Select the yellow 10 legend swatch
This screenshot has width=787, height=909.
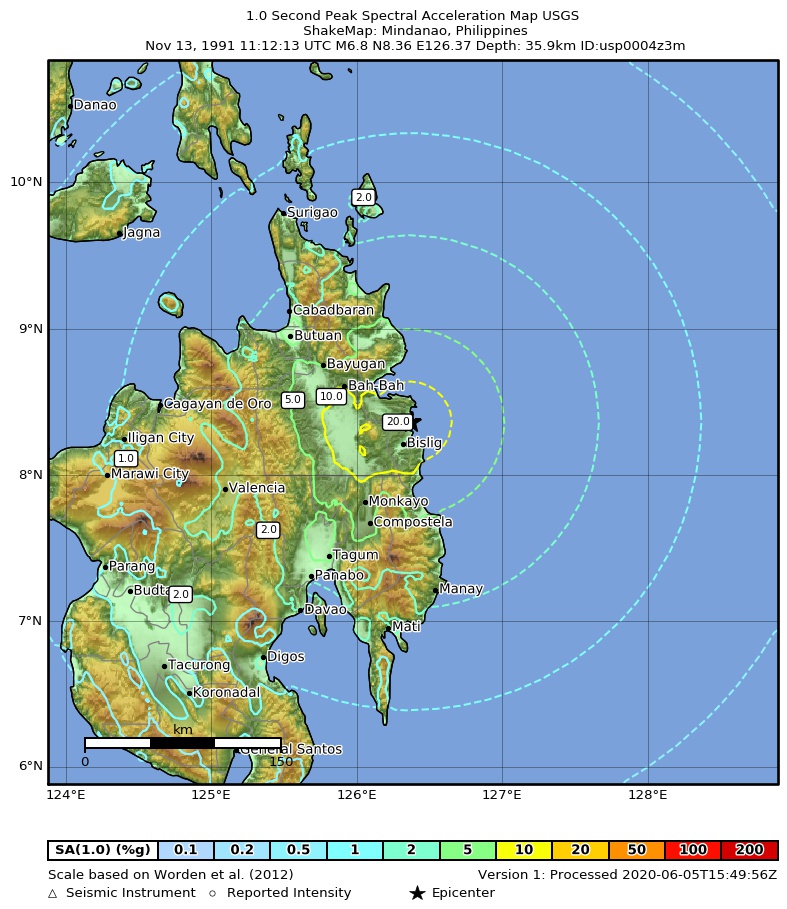524,850
